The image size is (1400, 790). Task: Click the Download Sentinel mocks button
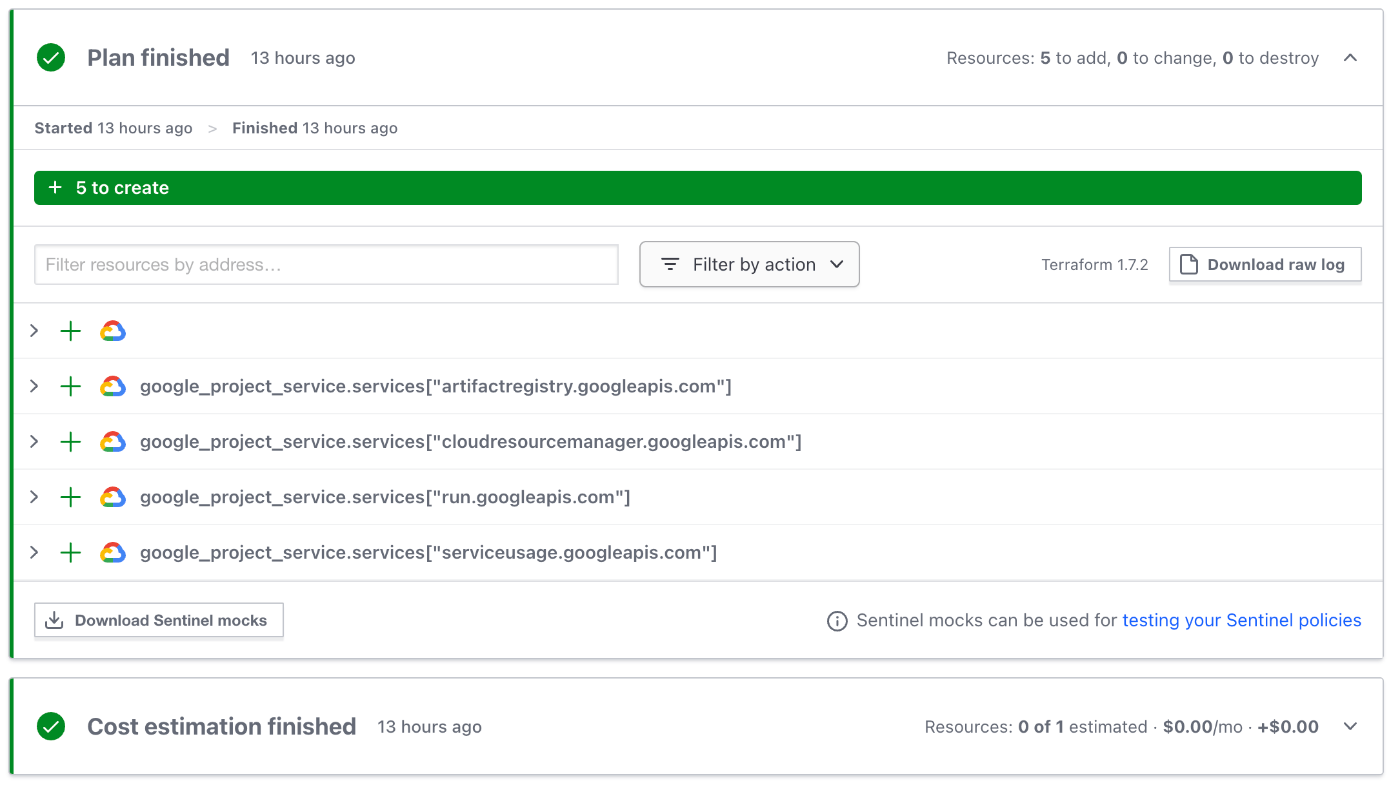(159, 620)
